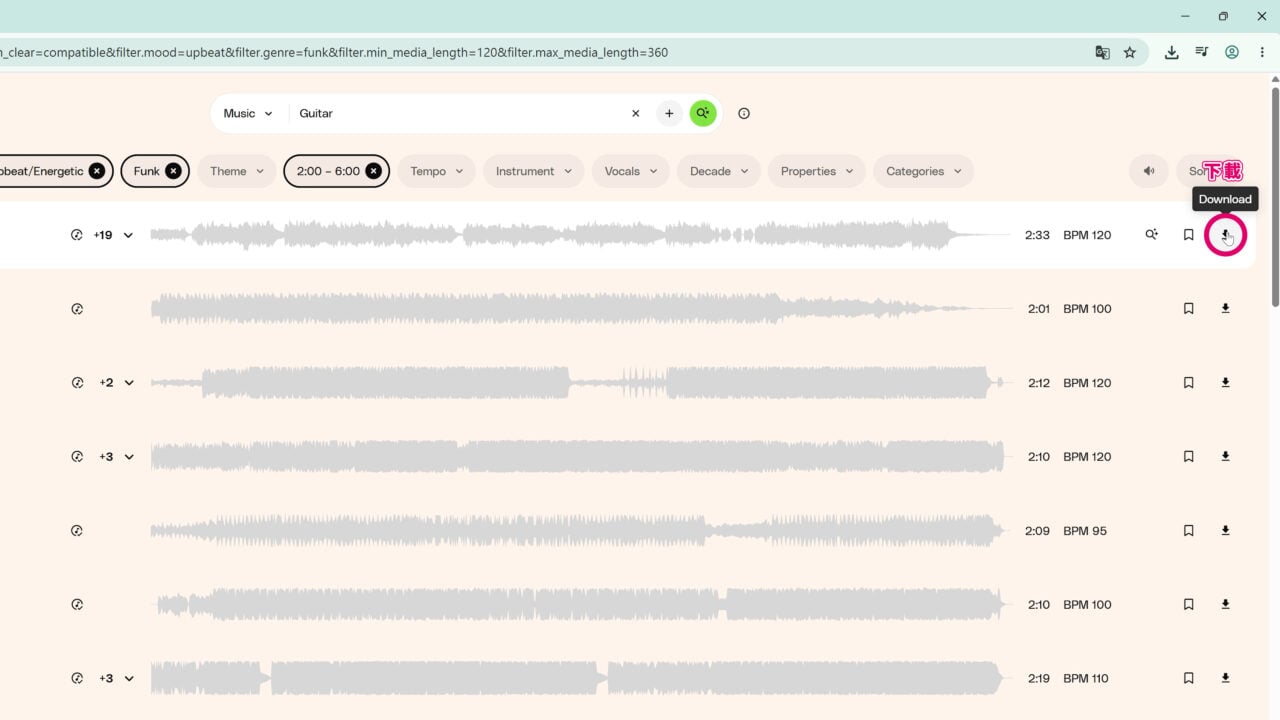Download the 2:09 BPM 95 track
The height and width of the screenshot is (720, 1280).
(1225, 531)
